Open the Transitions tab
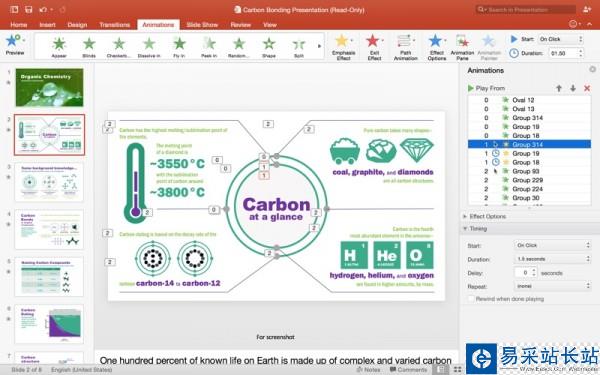The height and width of the screenshot is (375, 600). pos(114,25)
